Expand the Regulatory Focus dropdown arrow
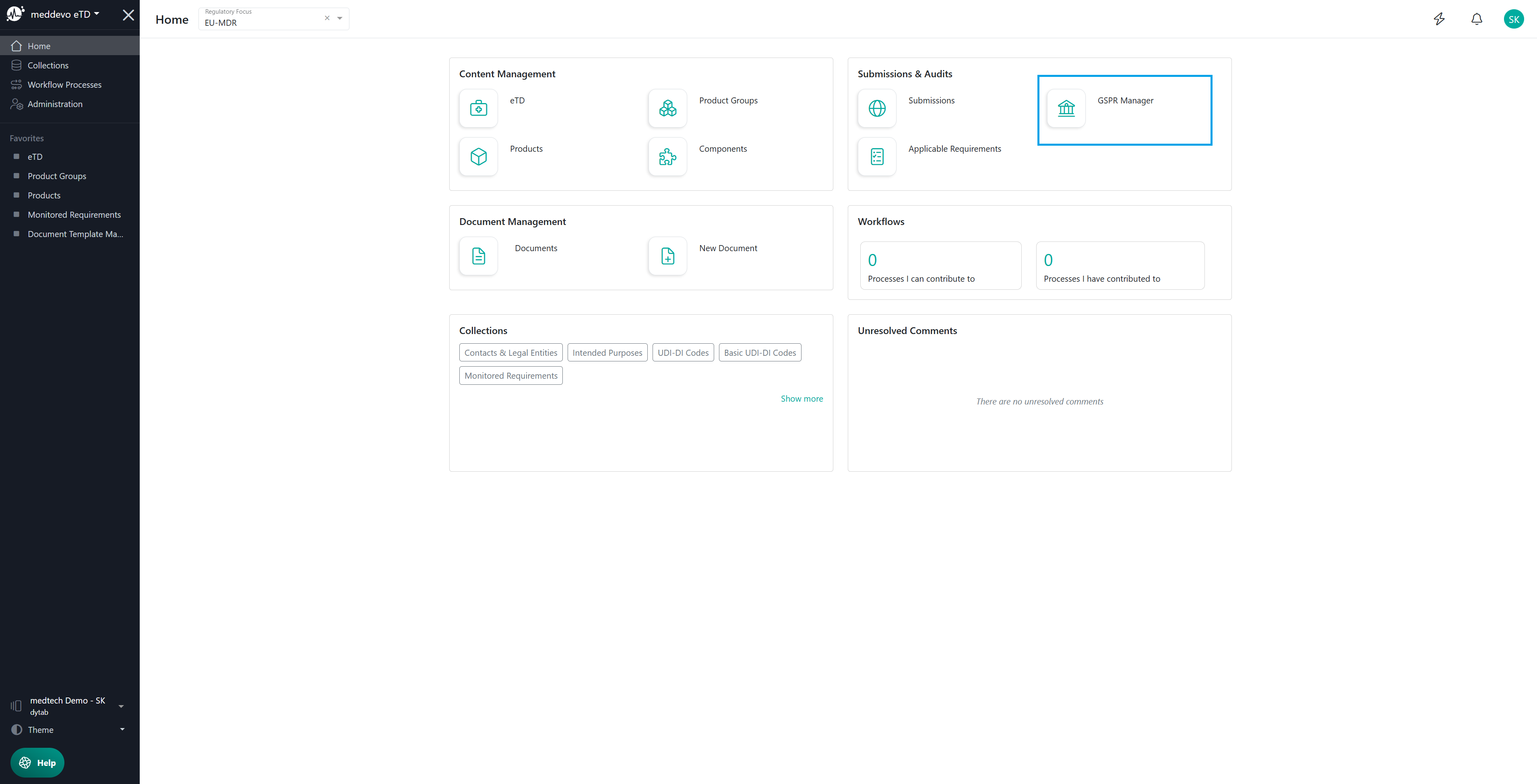 tap(339, 18)
